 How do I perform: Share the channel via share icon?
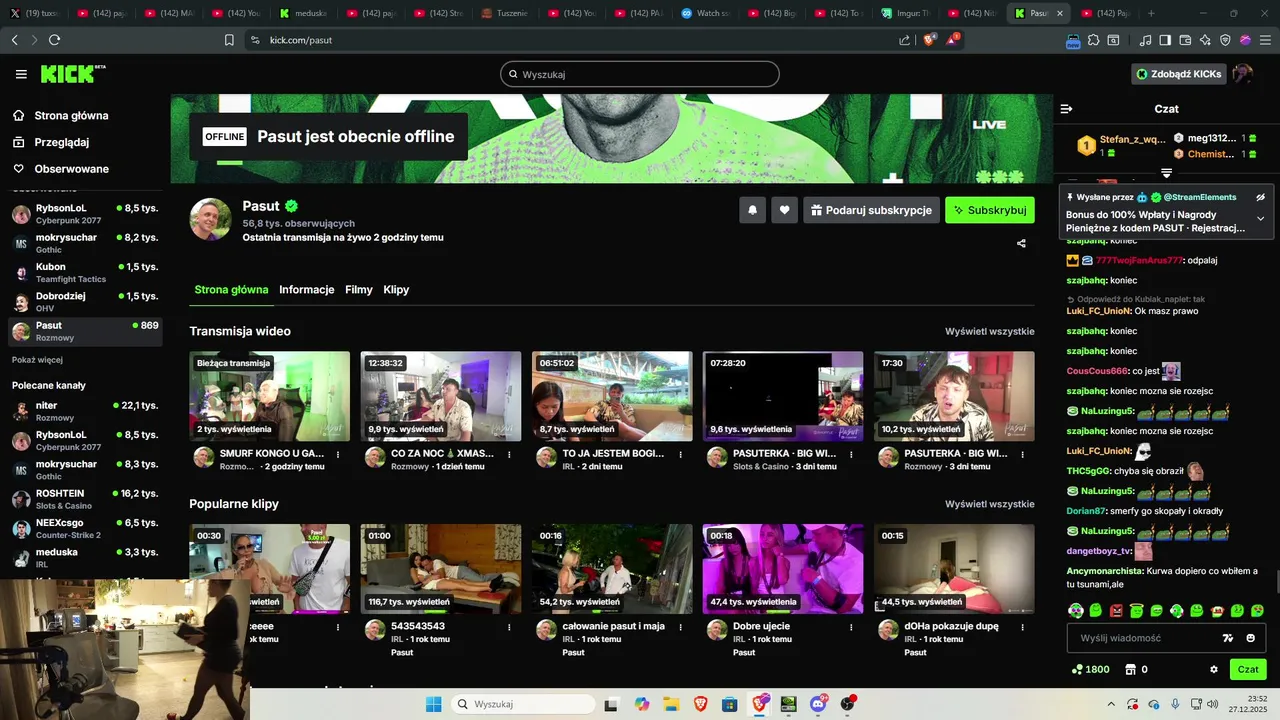click(x=1021, y=243)
